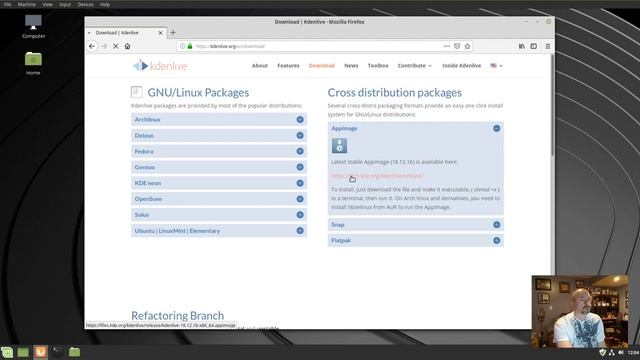Viewport: 640px width, 360px height.
Task: Expand the Snap section
Action: pyautogui.click(x=416, y=224)
